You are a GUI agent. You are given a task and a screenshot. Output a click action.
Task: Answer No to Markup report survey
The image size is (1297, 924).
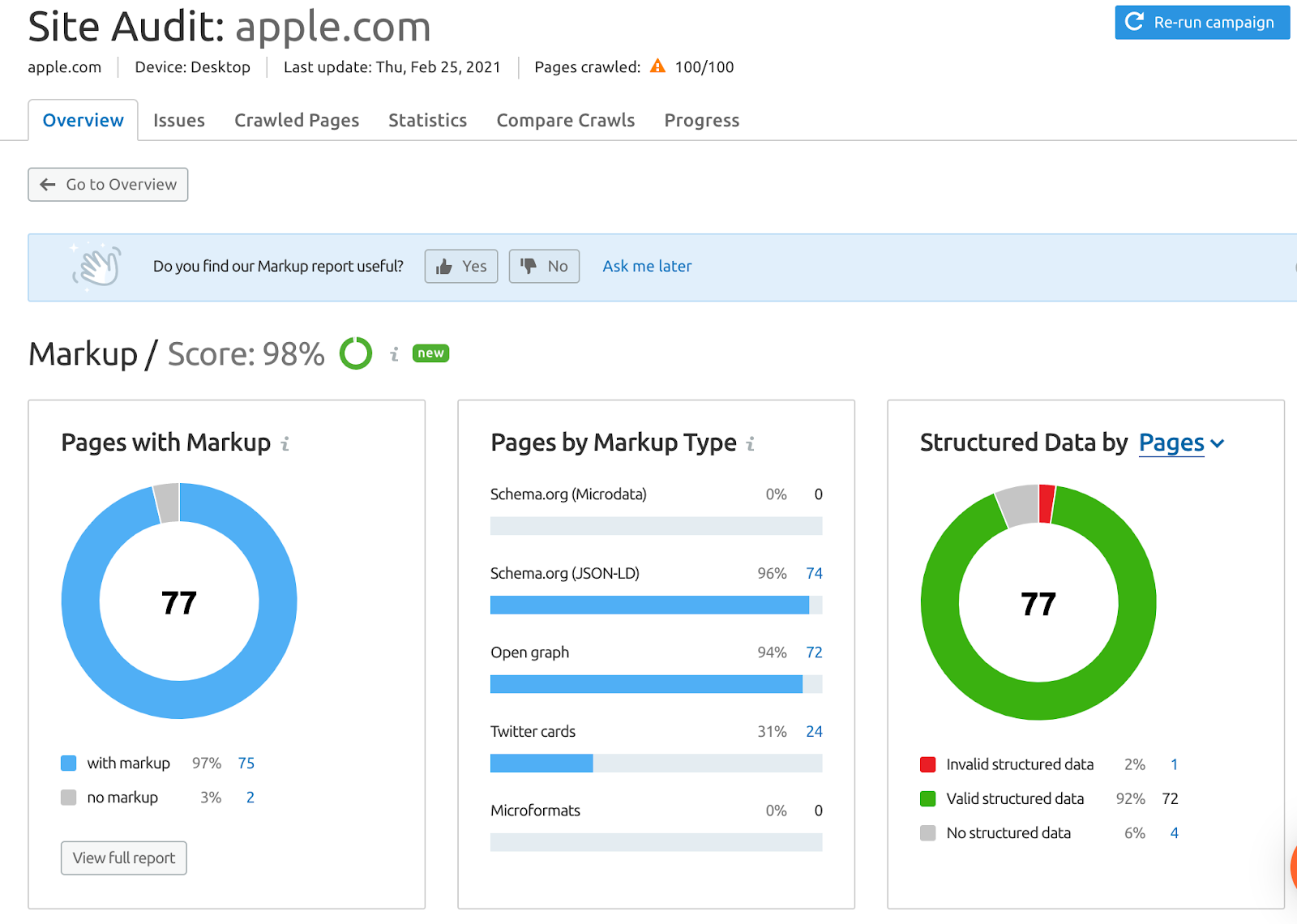coord(544,267)
